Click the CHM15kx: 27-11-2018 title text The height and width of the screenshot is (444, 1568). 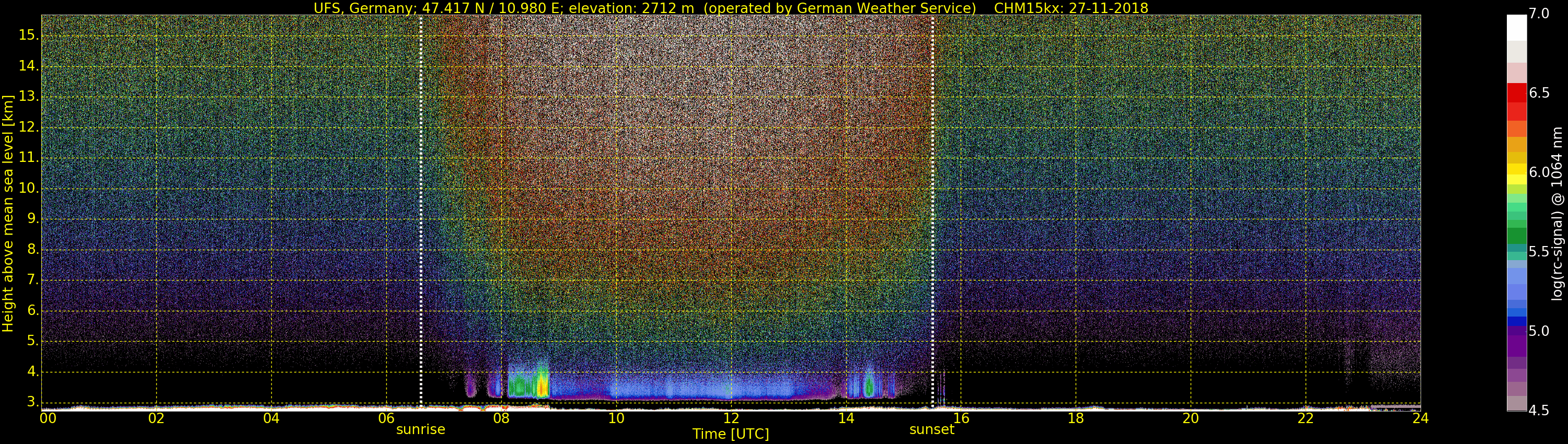[1071, 8]
